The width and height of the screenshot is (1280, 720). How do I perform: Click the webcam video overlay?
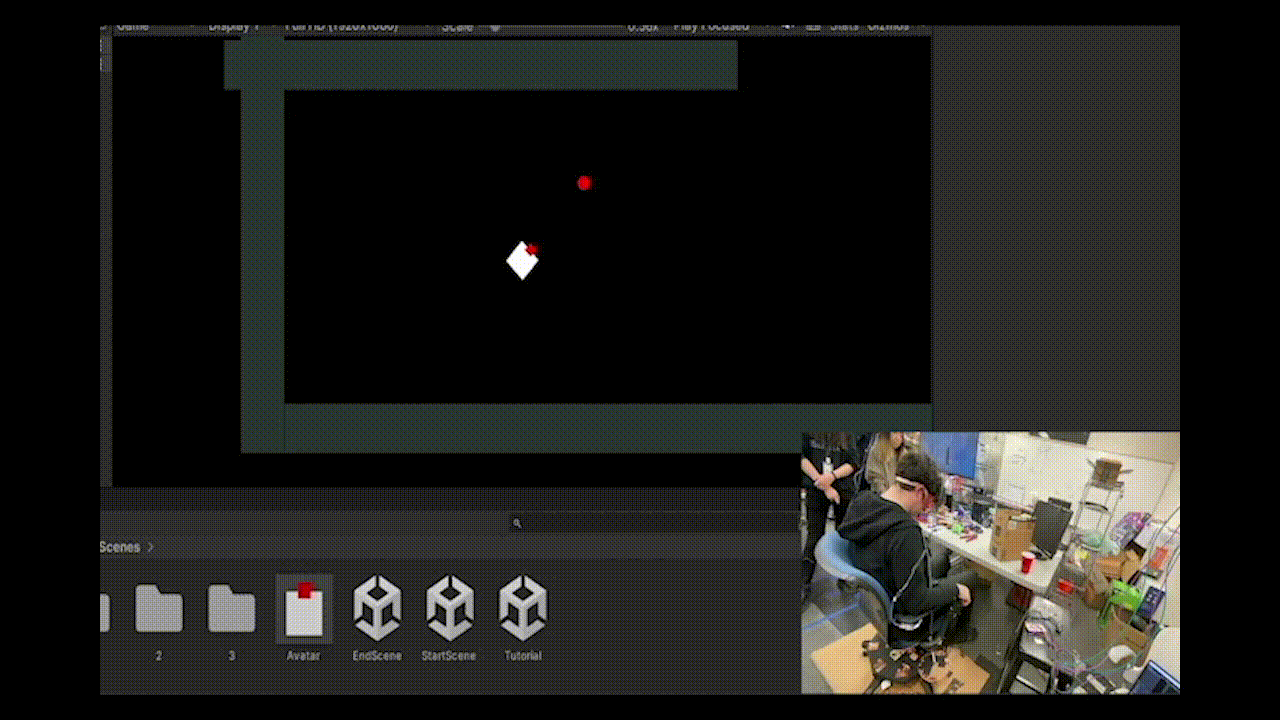point(990,563)
